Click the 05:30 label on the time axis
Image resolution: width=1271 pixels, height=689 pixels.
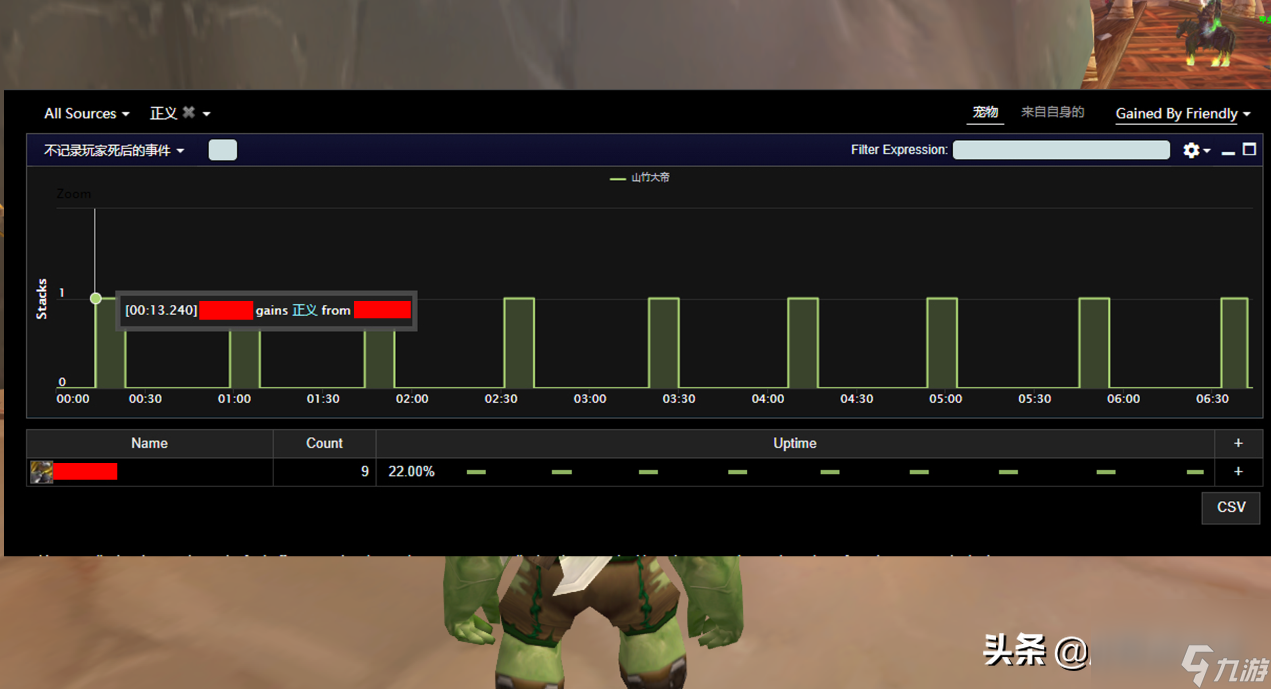click(1035, 399)
